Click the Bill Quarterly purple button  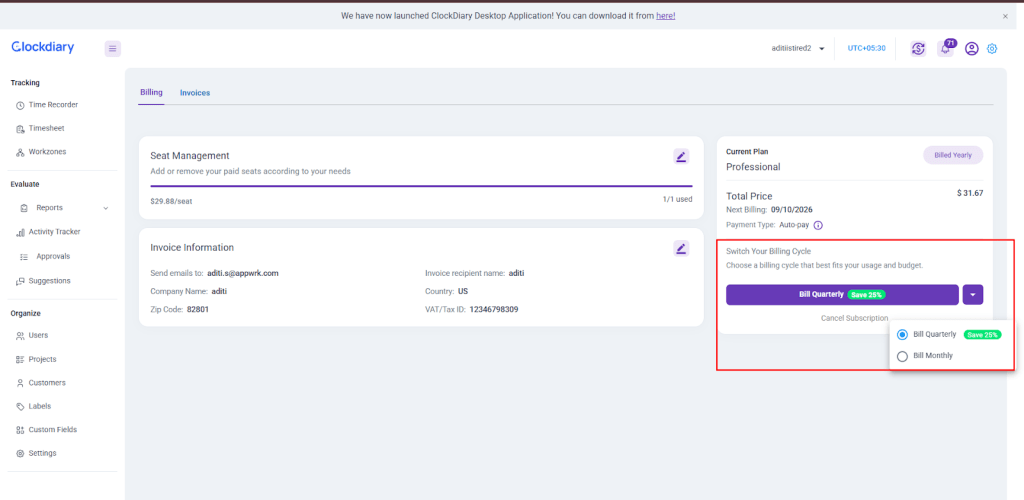842,294
